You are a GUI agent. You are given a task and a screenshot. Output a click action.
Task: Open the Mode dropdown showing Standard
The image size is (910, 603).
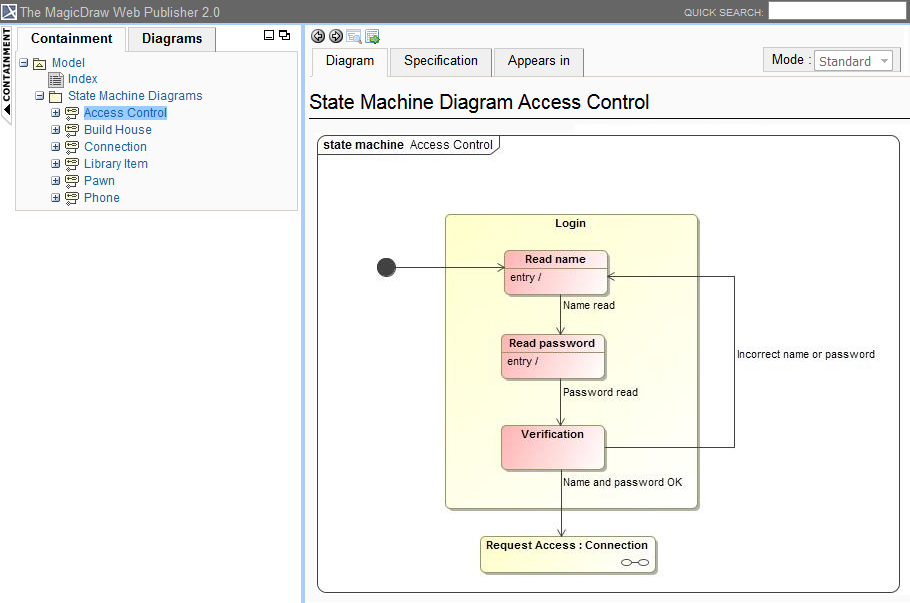click(x=853, y=61)
